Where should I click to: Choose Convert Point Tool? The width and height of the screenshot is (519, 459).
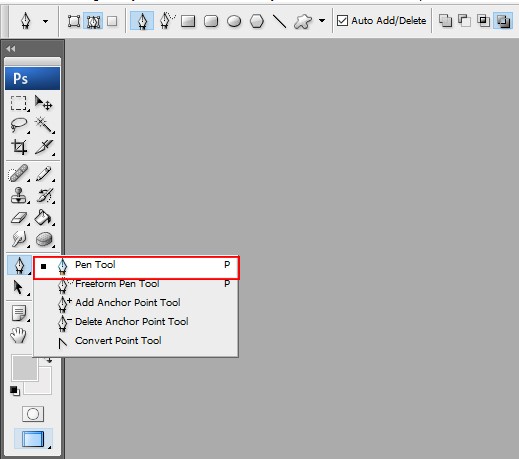tap(136, 341)
